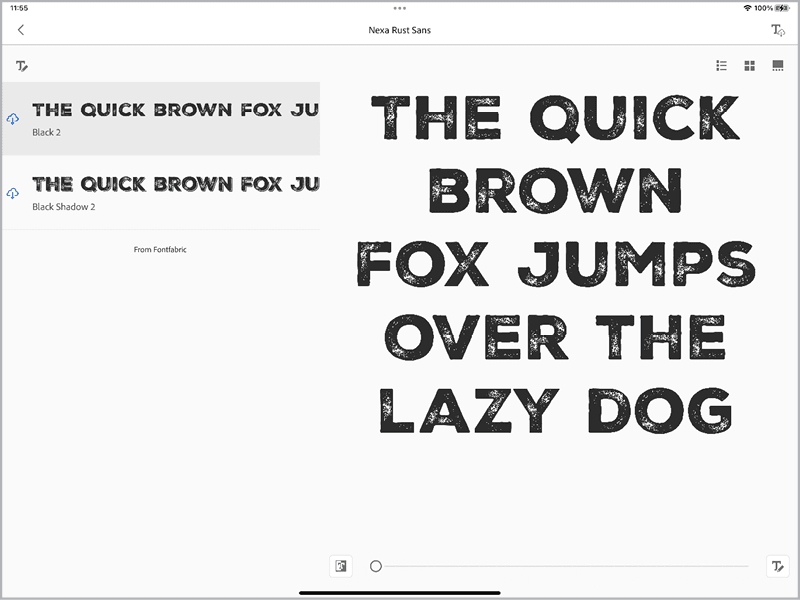Tap the "Black 2" label text

click(46, 132)
